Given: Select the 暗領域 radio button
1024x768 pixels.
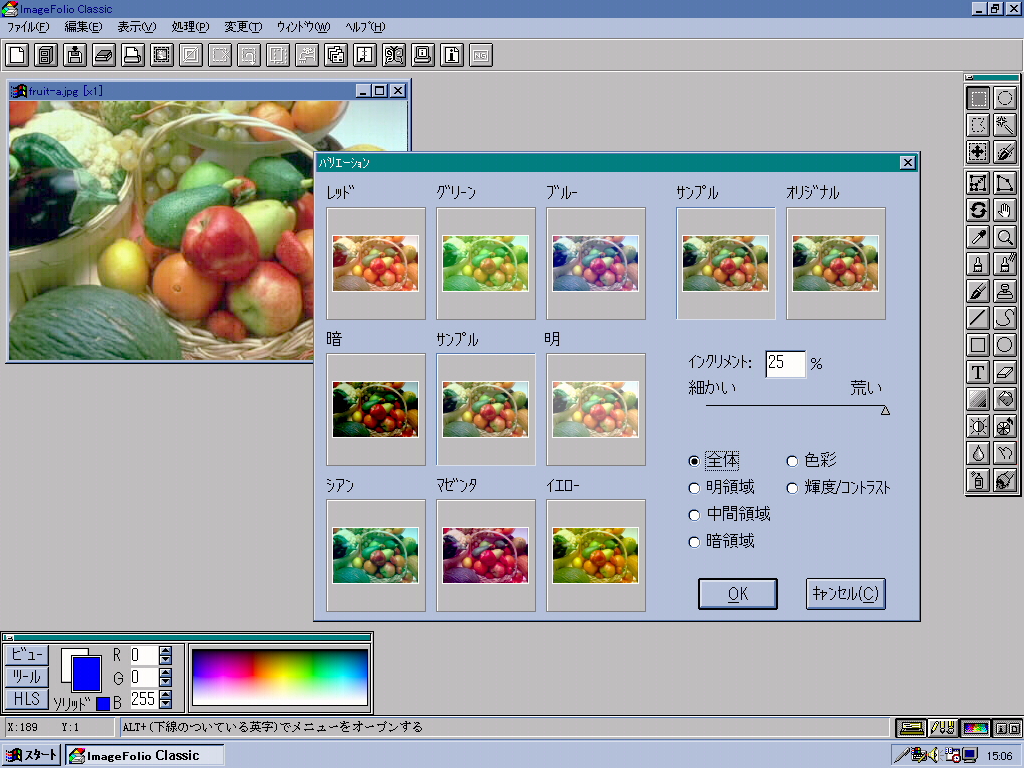Looking at the screenshot, I should coord(695,542).
